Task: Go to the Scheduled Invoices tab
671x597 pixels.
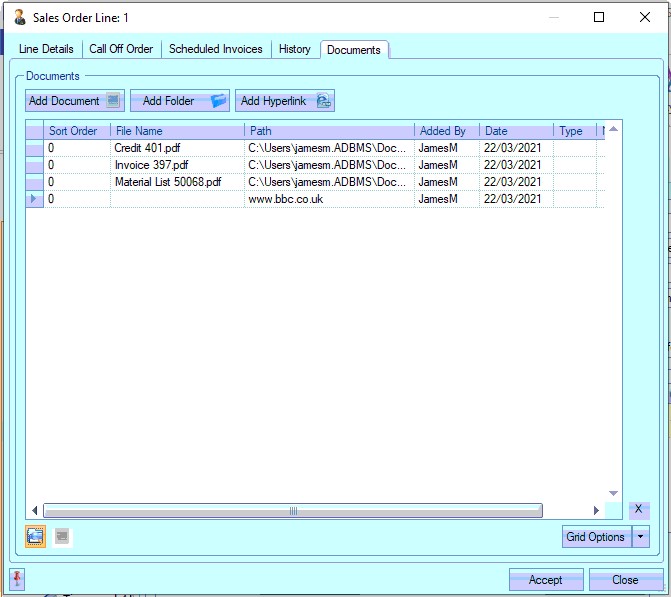Action: point(216,49)
